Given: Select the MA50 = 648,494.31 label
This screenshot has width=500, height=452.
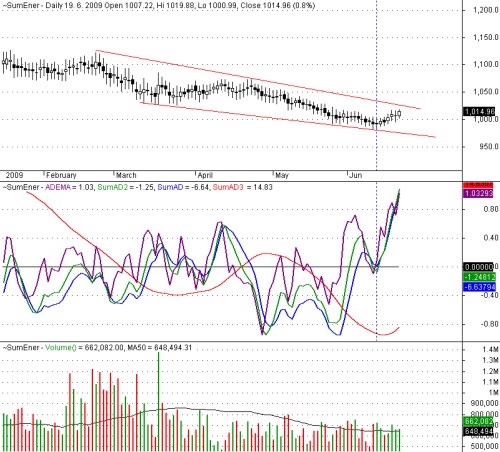Looking at the screenshot, I should (159, 348).
